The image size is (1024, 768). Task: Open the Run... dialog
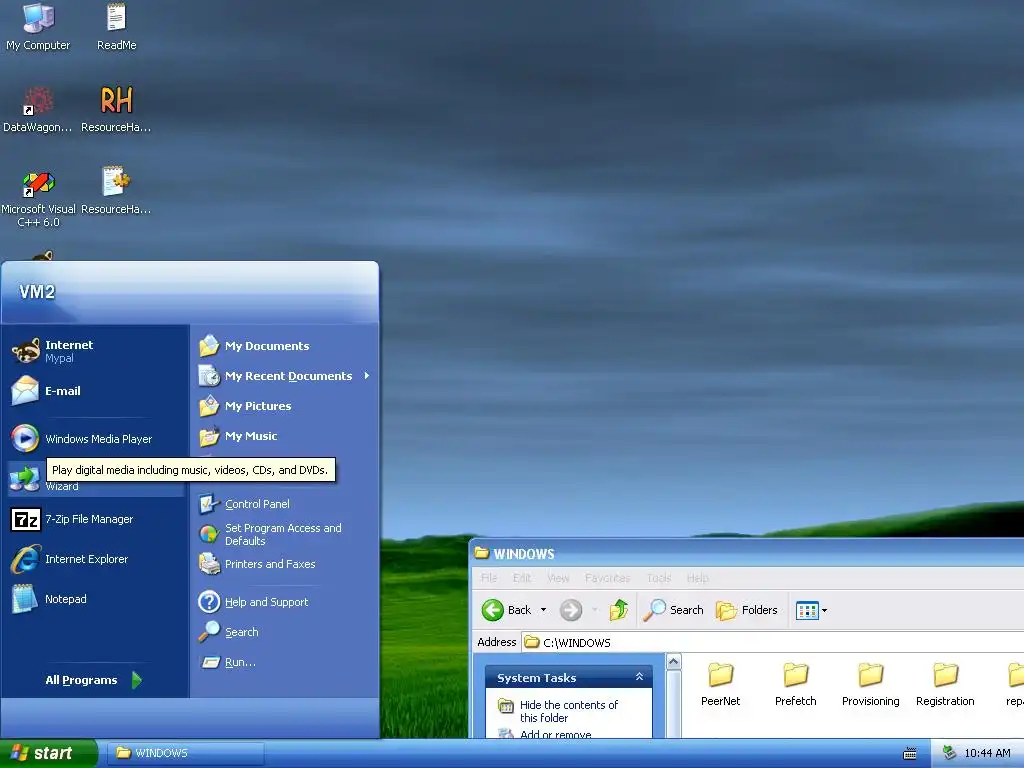coord(283,662)
